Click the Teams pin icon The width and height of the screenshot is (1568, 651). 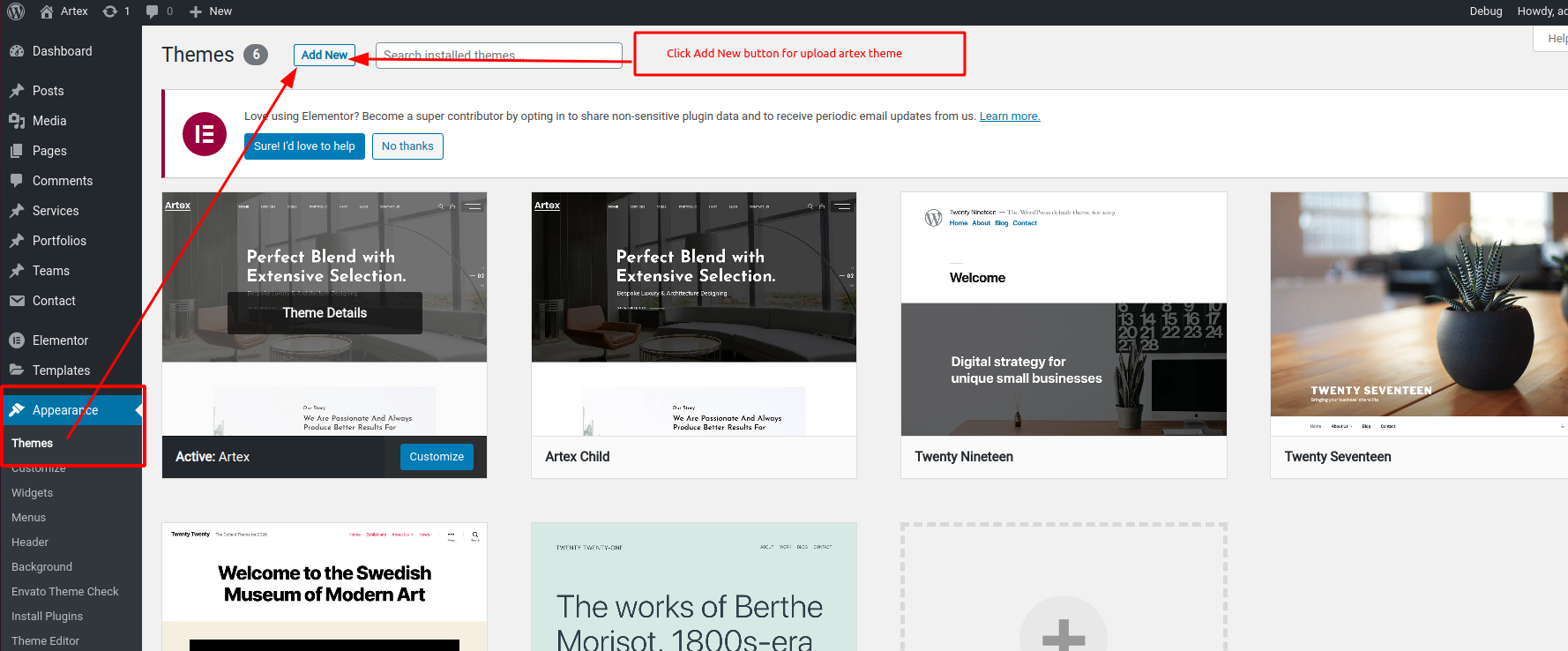17,271
